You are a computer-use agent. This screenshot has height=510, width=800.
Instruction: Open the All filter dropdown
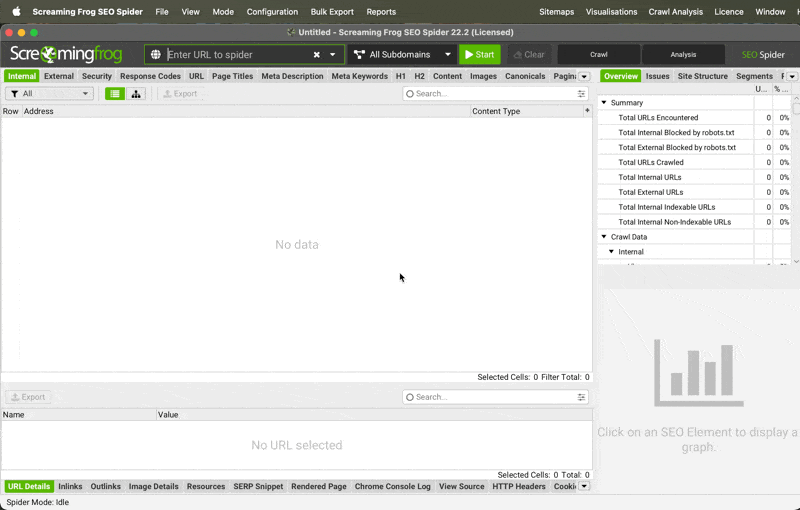49,94
